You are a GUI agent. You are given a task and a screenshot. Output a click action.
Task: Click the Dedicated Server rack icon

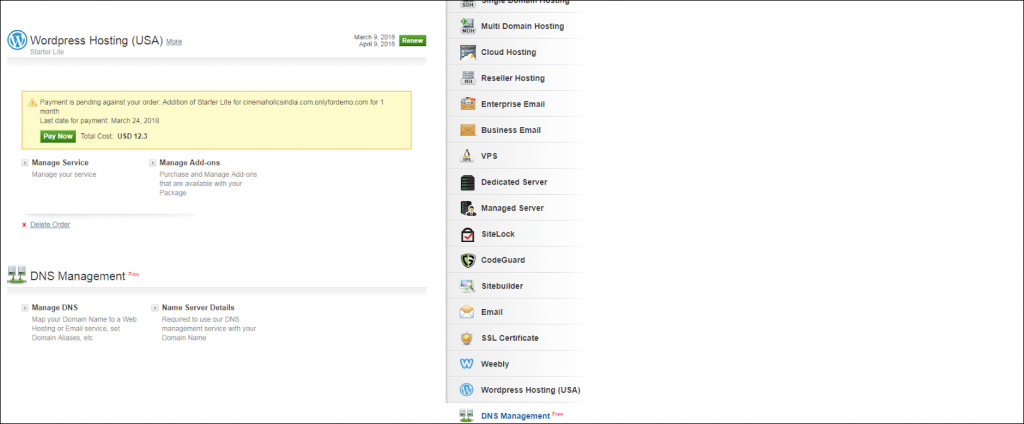coord(467,182)
